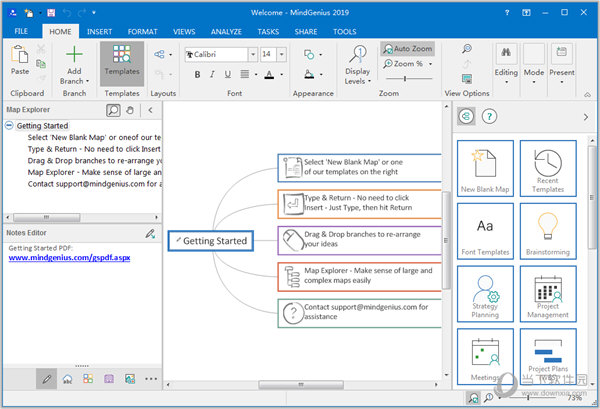600x409 pixels.
Task: Open Font Templates tile
Action: click(485, 231)
